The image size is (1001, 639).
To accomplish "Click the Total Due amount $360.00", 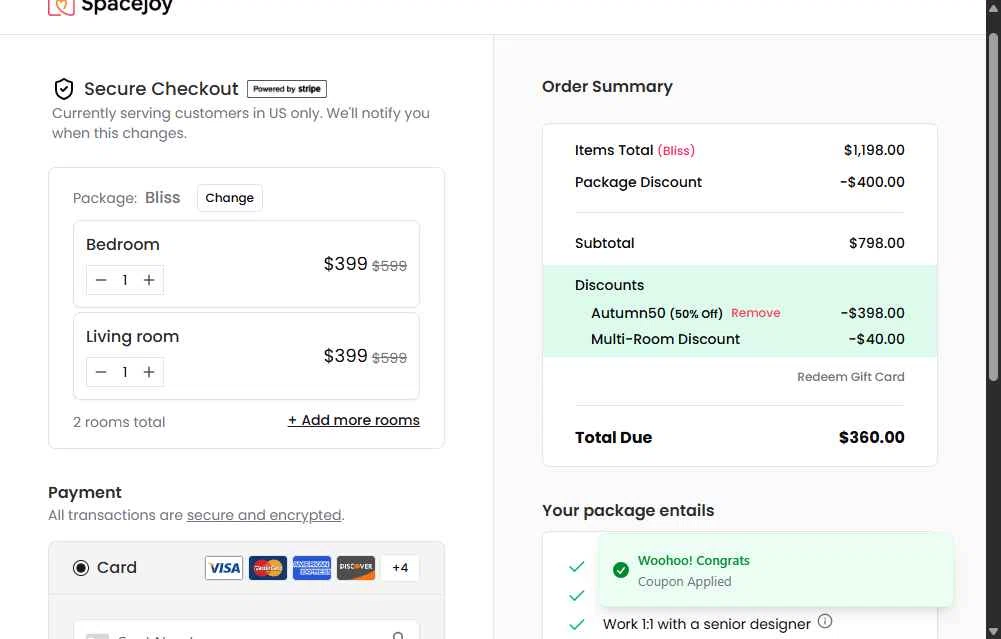I will point(871,437).
